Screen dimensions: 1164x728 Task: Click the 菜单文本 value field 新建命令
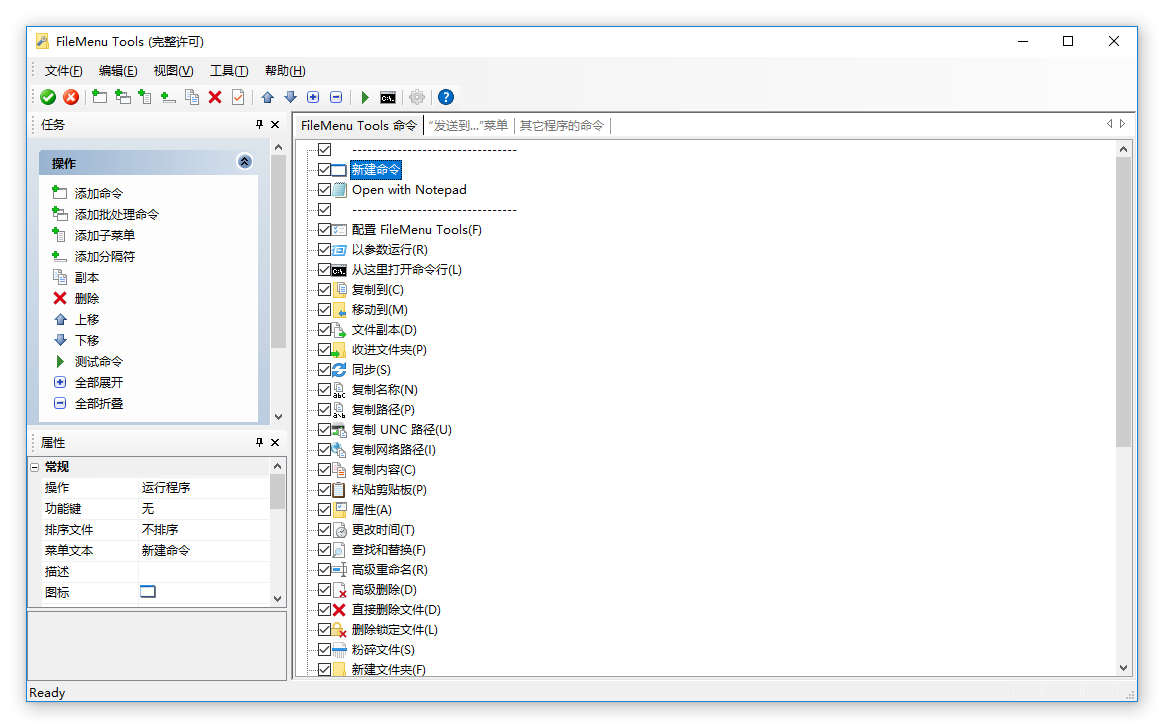pyautogui.click(x=204, y=551)
